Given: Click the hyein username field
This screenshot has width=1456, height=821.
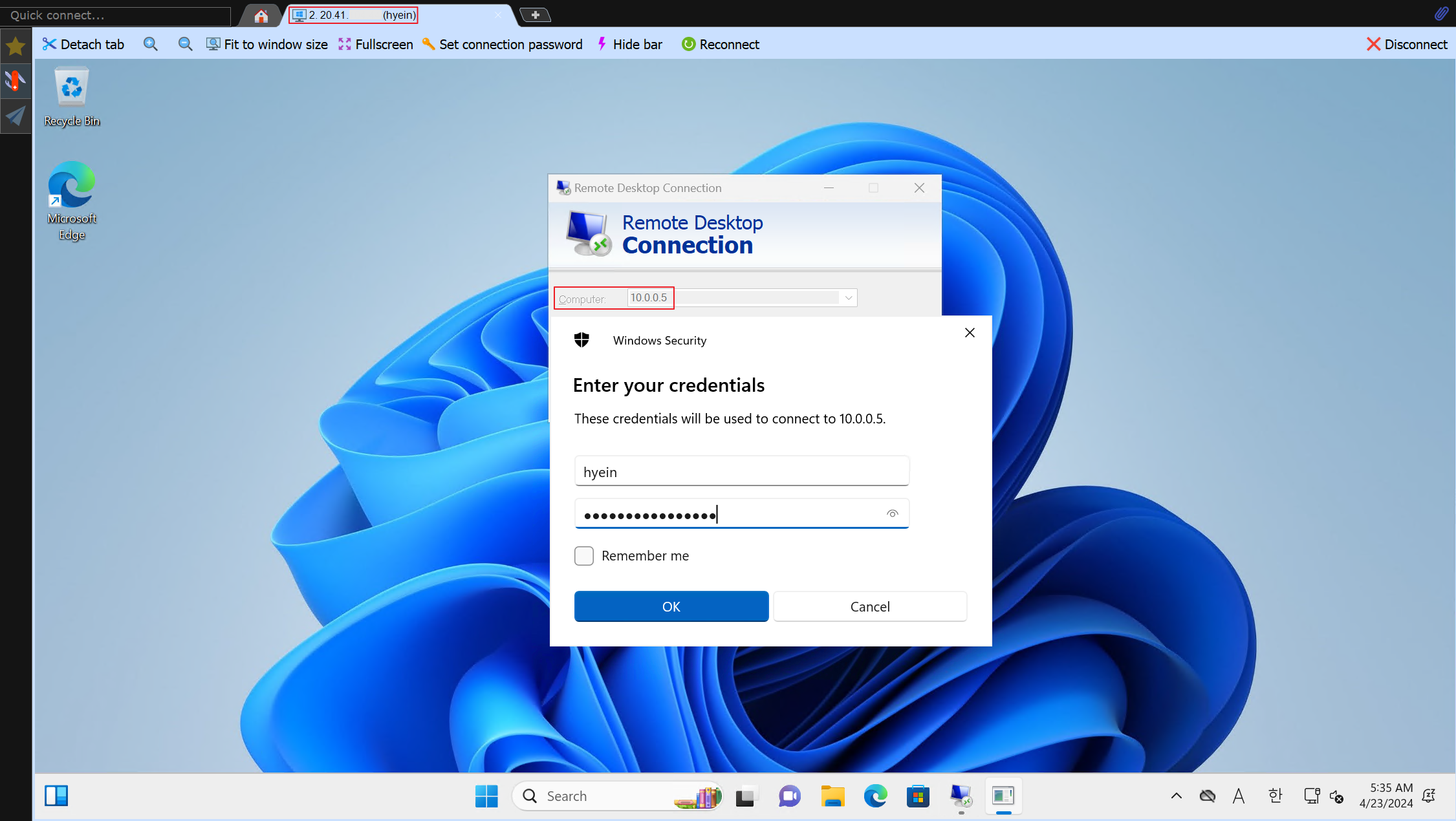Looking at the screenshot, I should (741, 472).
